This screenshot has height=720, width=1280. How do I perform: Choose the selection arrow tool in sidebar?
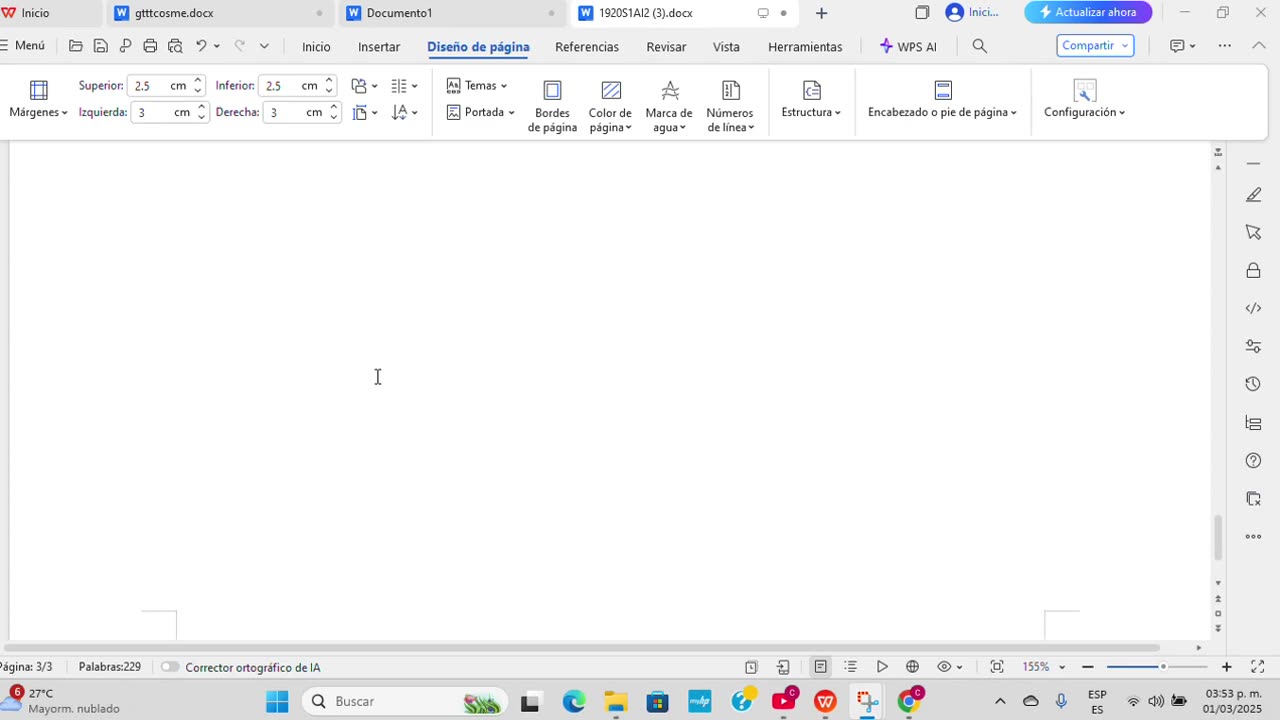tap(1253, 232)
